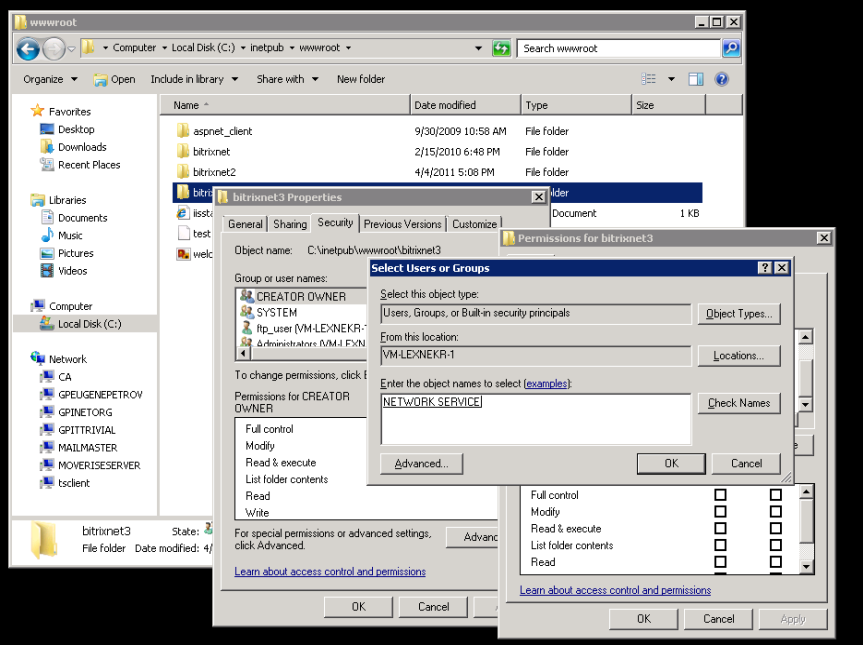The image size is (865, 647).
Task: Expand the Computer breadcrumb arrow
Action: click(164, 48)
